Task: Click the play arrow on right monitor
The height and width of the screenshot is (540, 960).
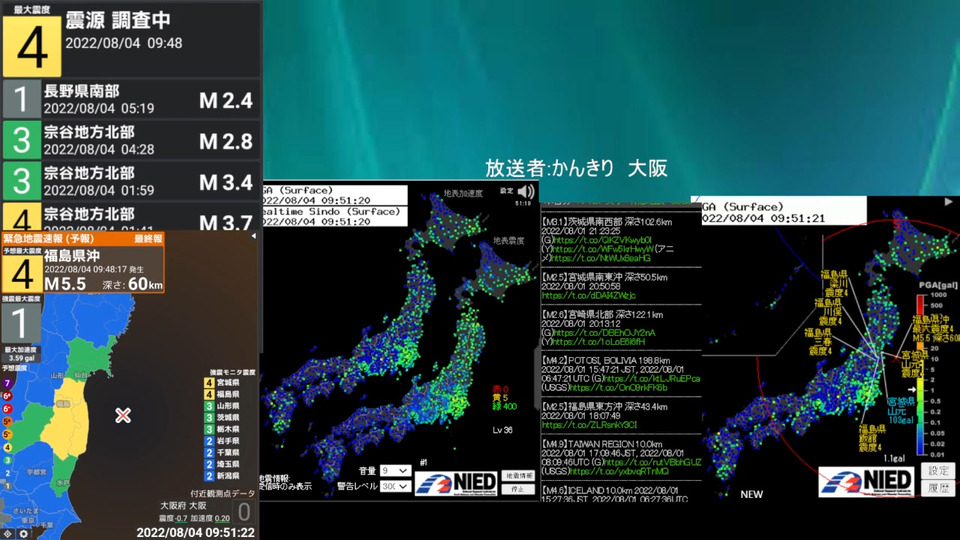Action: tap(948, 201)
